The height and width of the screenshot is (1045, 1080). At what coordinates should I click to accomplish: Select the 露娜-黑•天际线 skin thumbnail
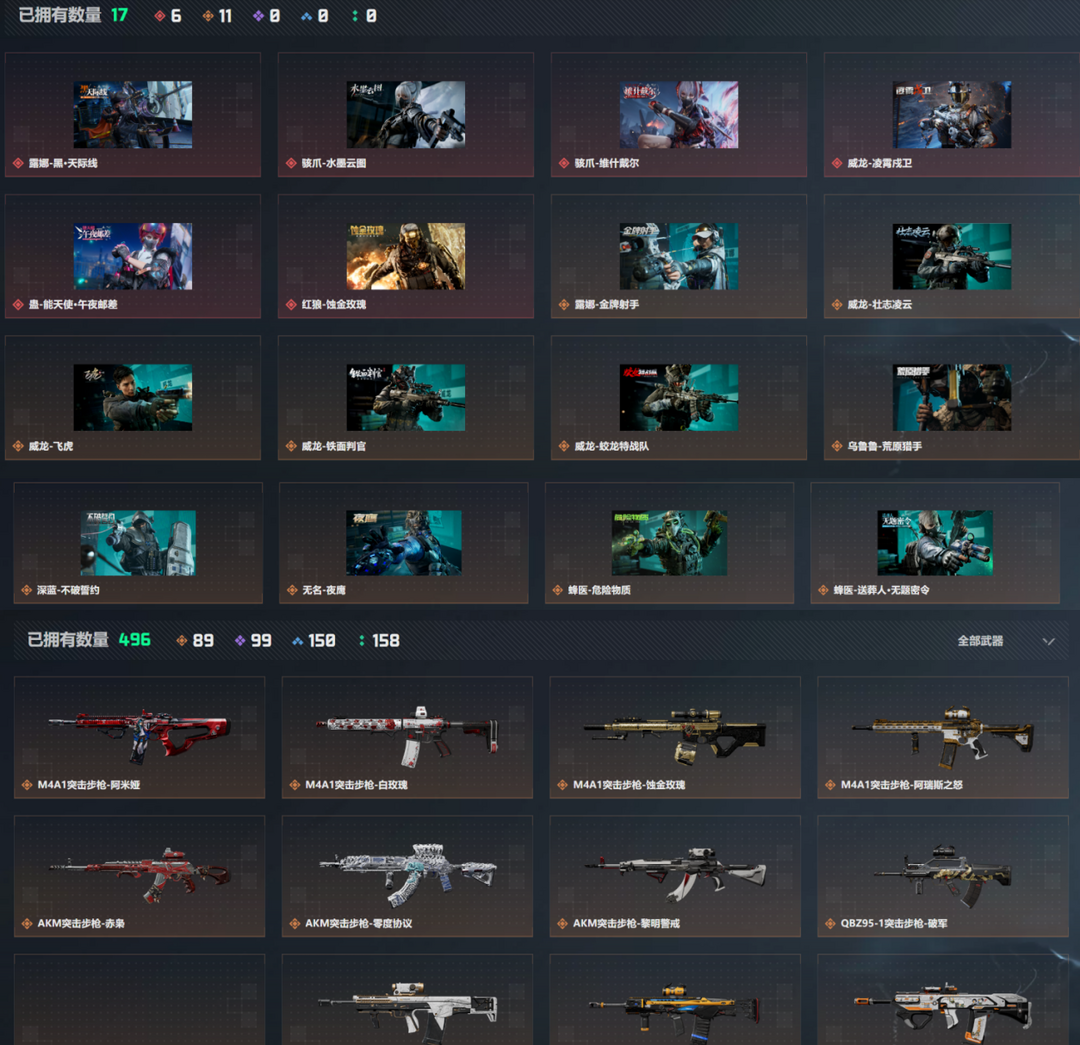pyautogui.click(x=132, y=115)
